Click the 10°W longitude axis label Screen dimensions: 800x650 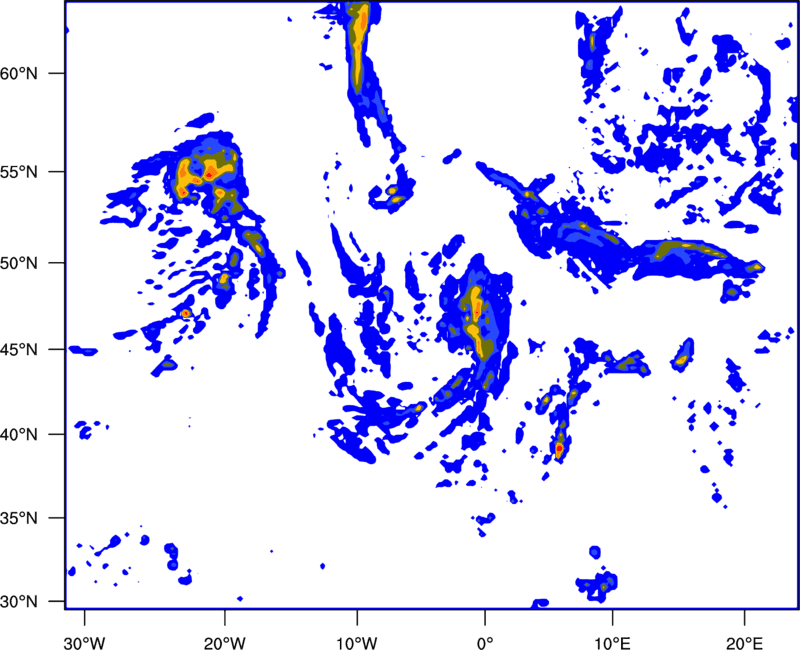click(x=356, y=643)
